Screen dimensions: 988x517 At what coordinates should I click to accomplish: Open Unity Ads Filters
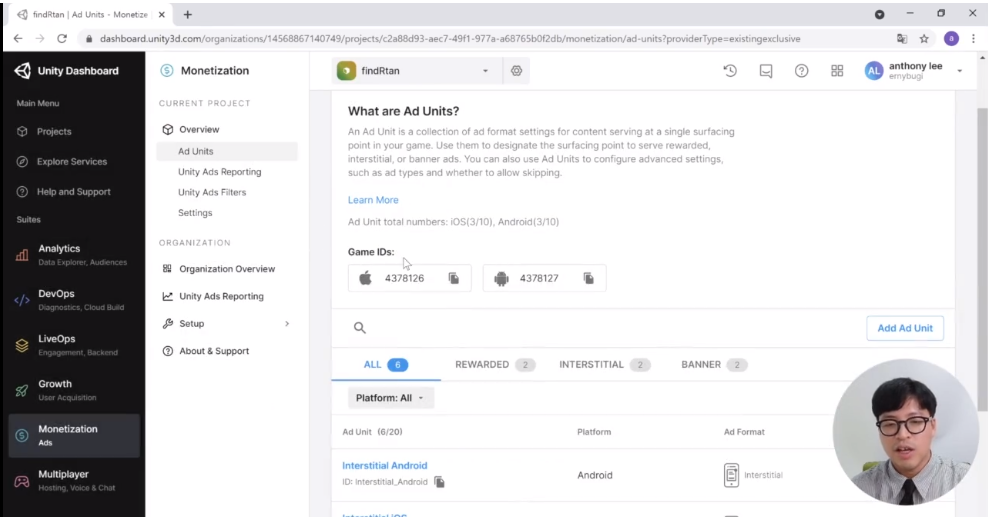click(212, 193)
